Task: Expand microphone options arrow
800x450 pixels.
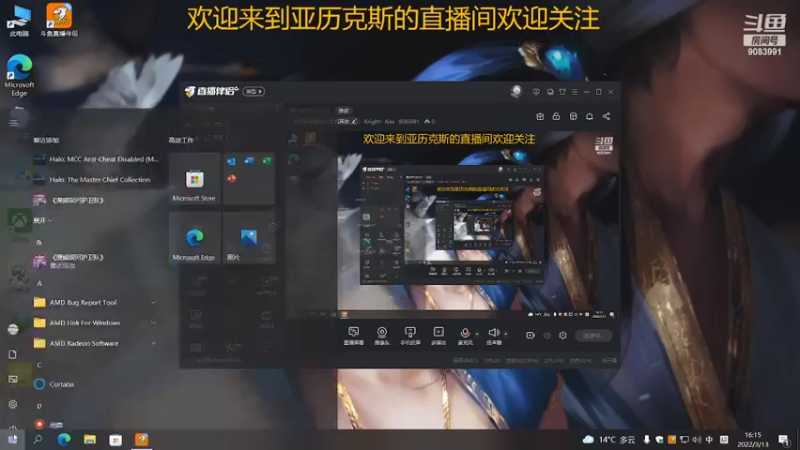Action: tap(477, 334)
